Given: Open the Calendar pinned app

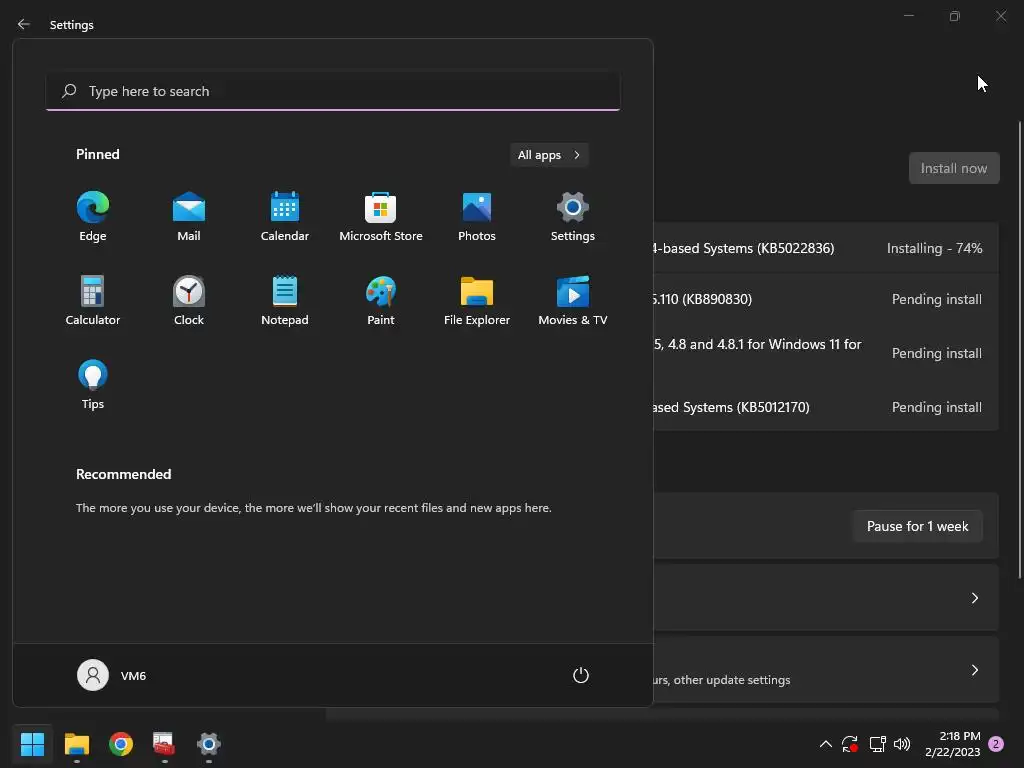Looking at the screenshot, I should [x=285, y=217].
